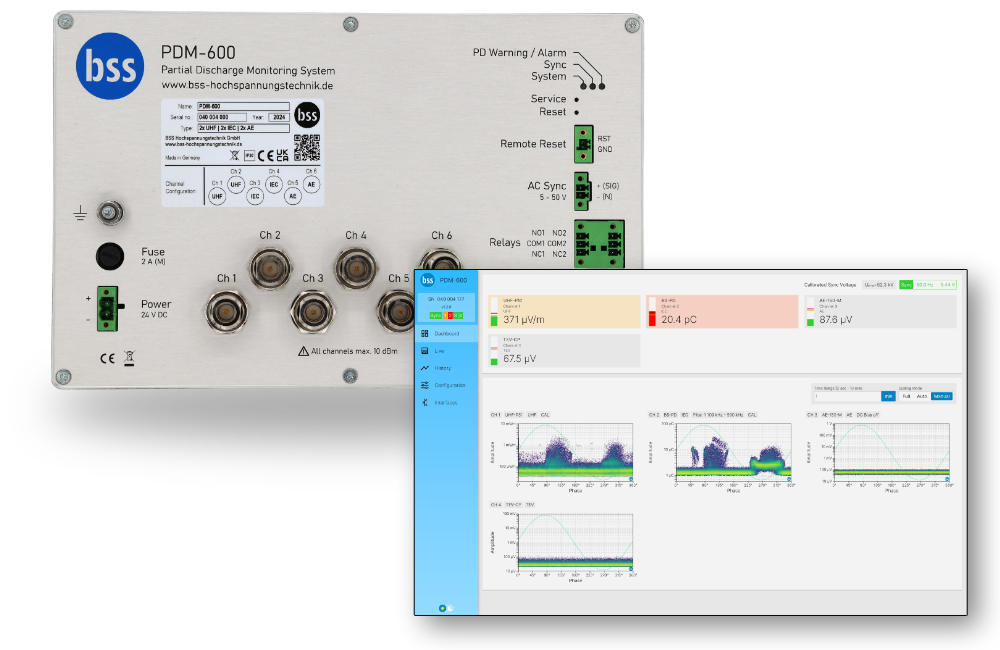Click the calibrated voltage value box reading 62.3 kV

pyautogui.click(x=879, y=284)
